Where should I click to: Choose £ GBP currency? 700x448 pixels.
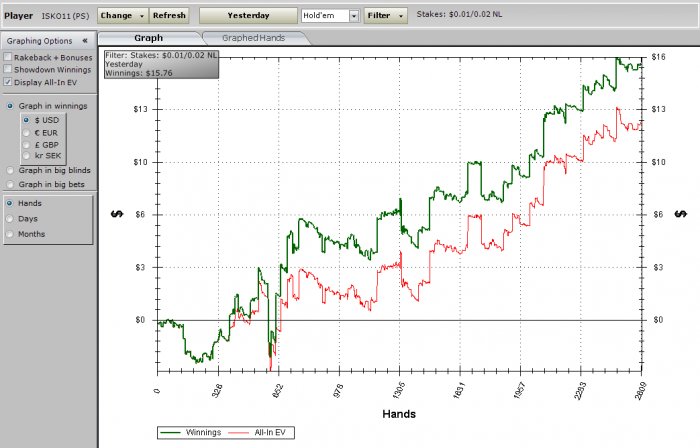26,145
